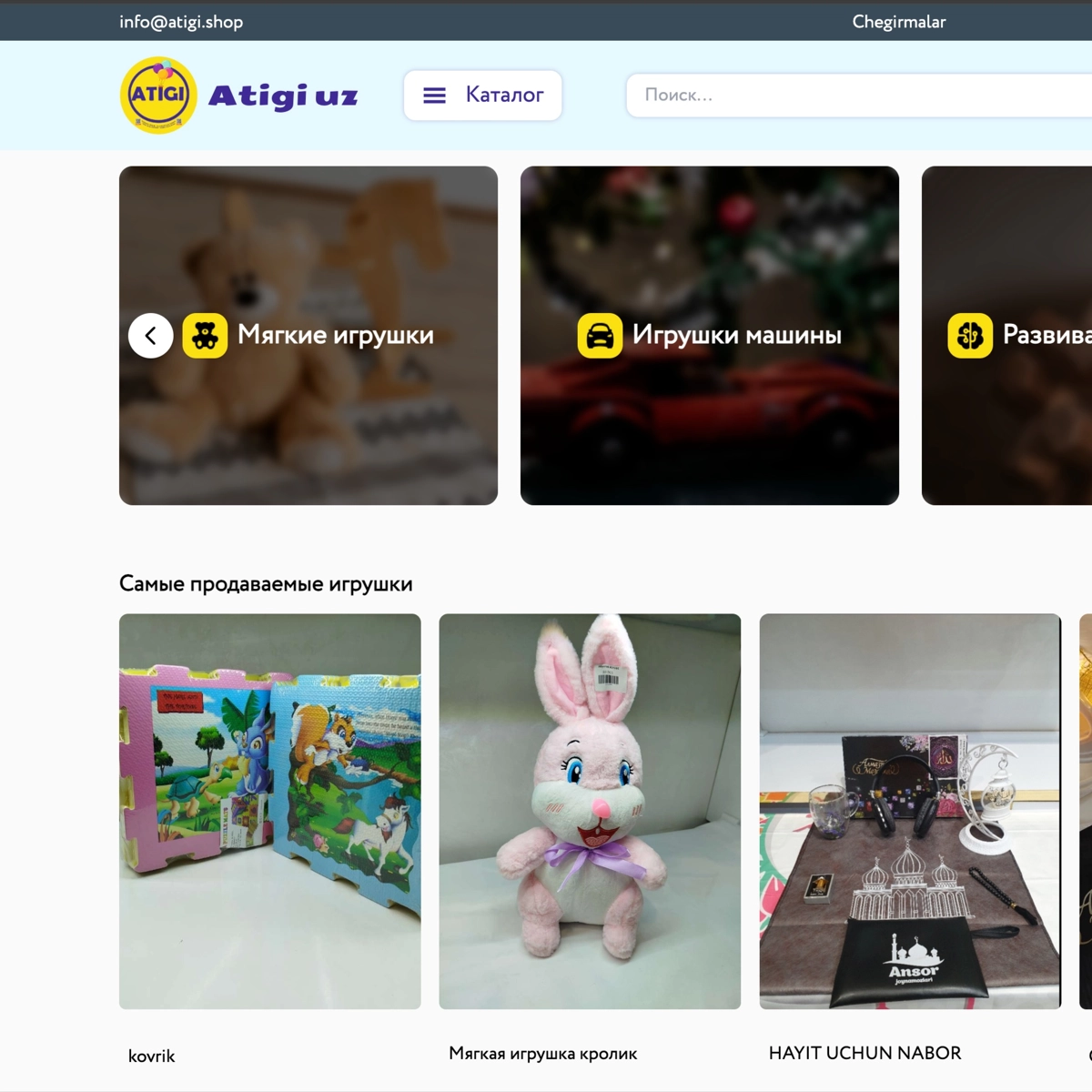Open the HAYIT UCHUN NABOR product image
The height and width of the screenshot is (1092, 1092).
[910, 812]
